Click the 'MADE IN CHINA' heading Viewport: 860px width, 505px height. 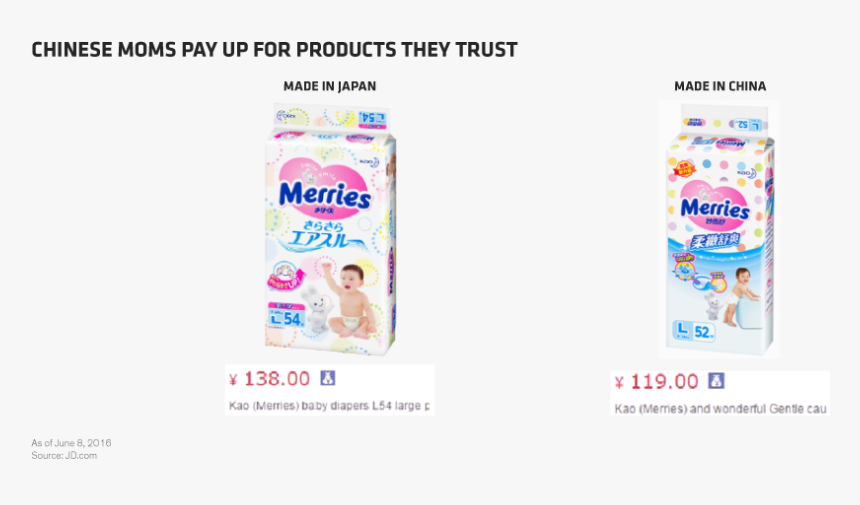720,86
